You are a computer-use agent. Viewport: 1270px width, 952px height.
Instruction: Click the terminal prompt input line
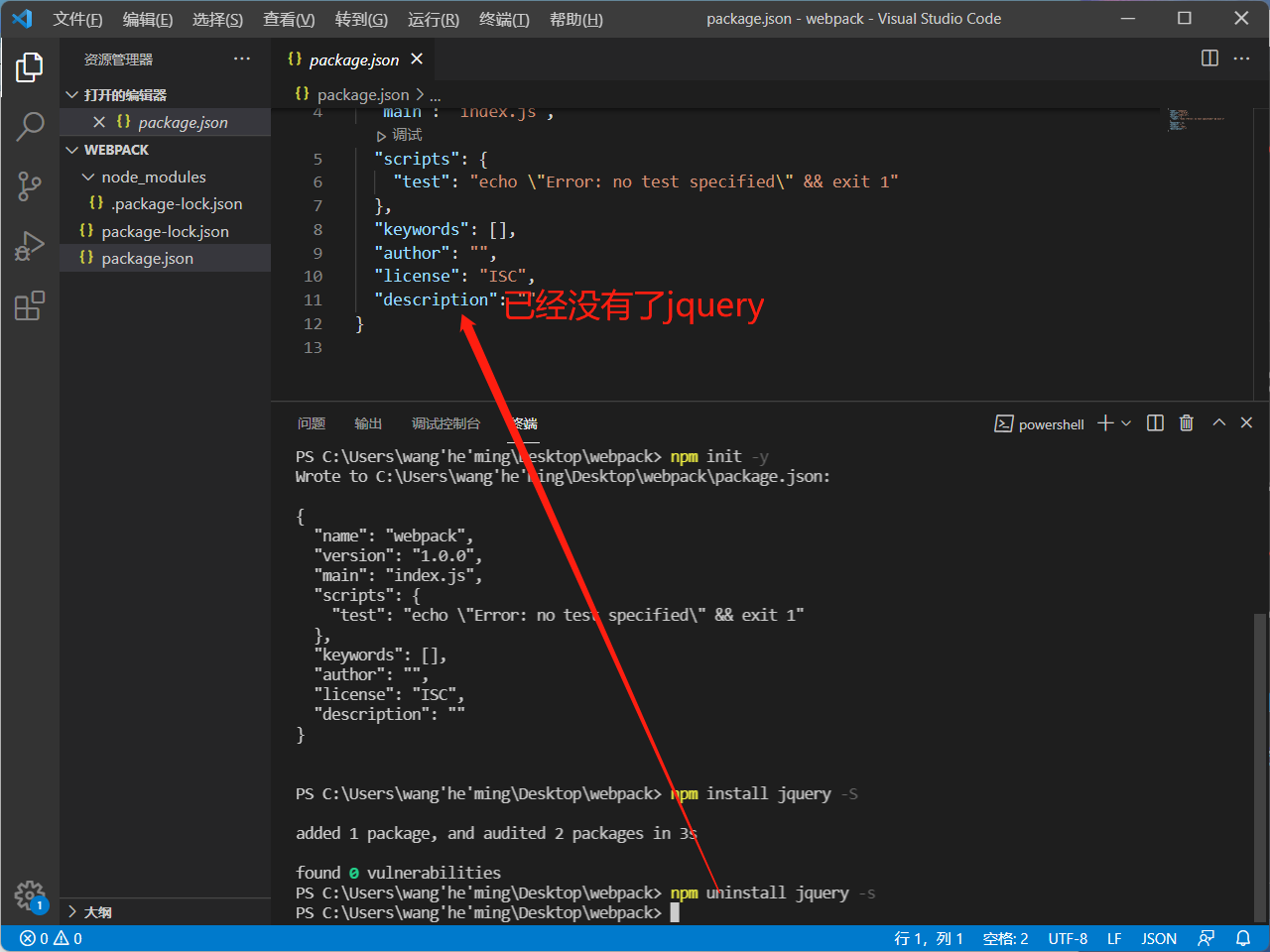tap(487, 912)
